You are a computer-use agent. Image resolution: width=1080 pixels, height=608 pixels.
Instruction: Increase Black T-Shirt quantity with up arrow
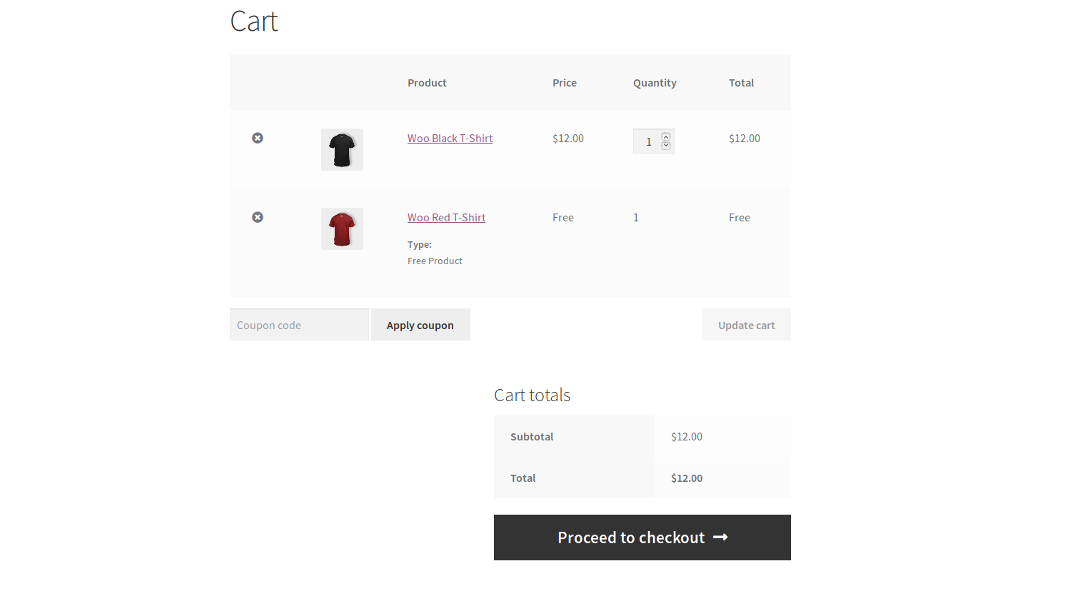click(666, 136)
